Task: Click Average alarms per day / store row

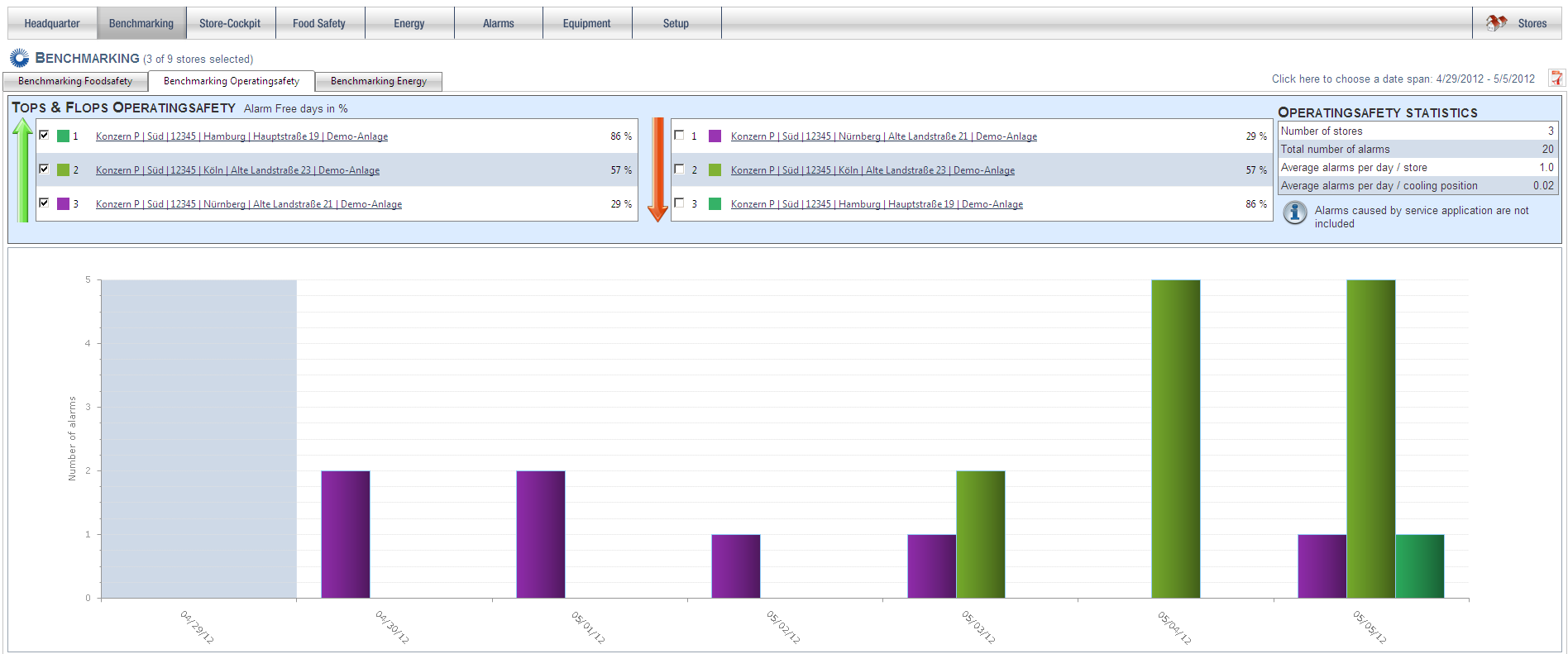Action: coord(1417,167)
